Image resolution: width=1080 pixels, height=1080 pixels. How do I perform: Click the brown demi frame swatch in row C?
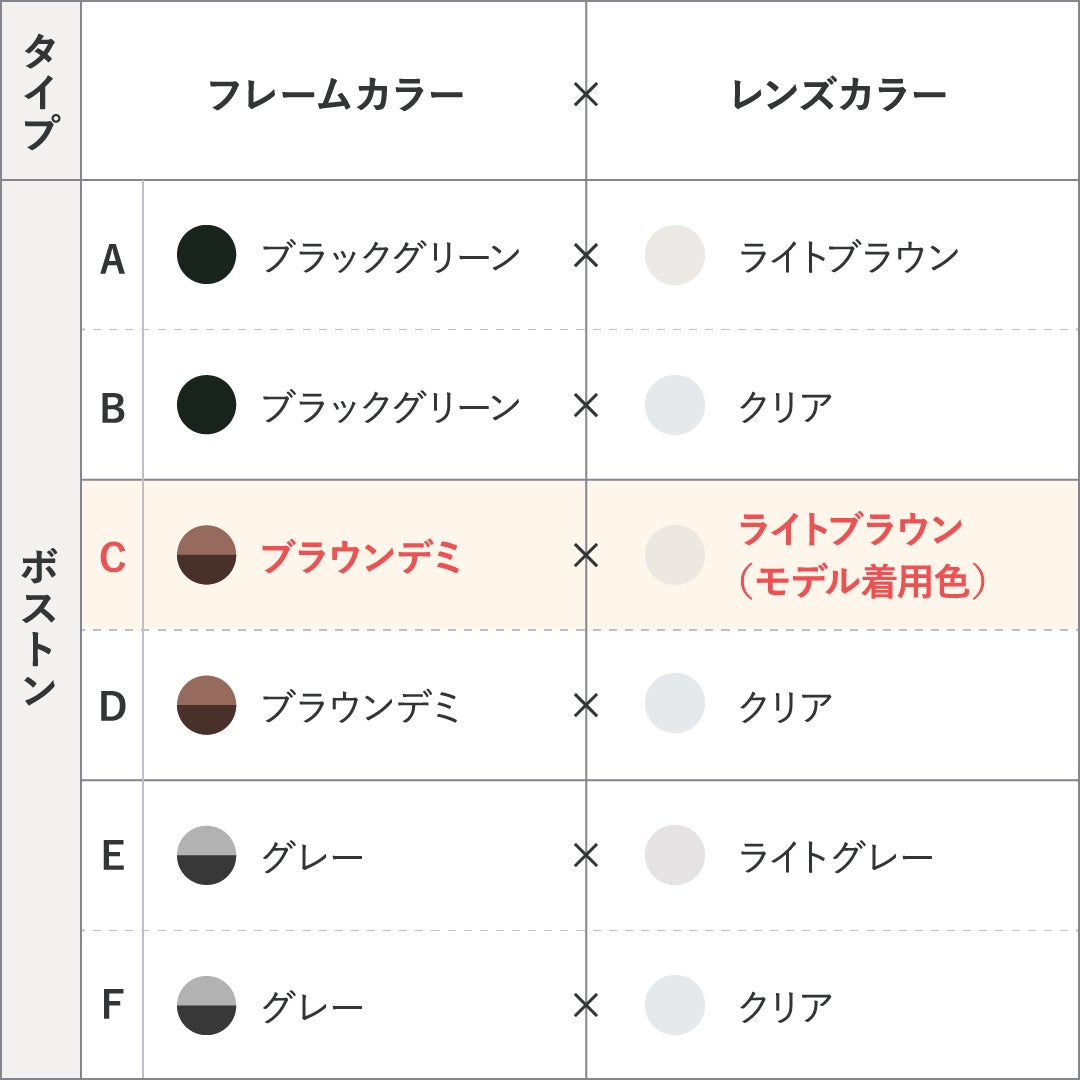pos(207,554)
